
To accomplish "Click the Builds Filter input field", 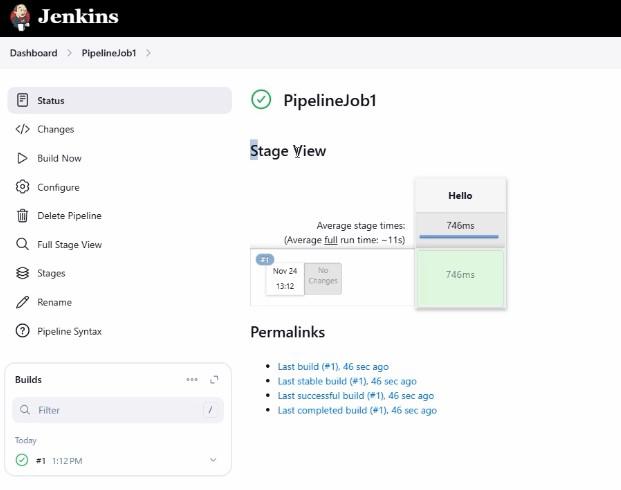I will pyautogui.click(x=118, y=410).
